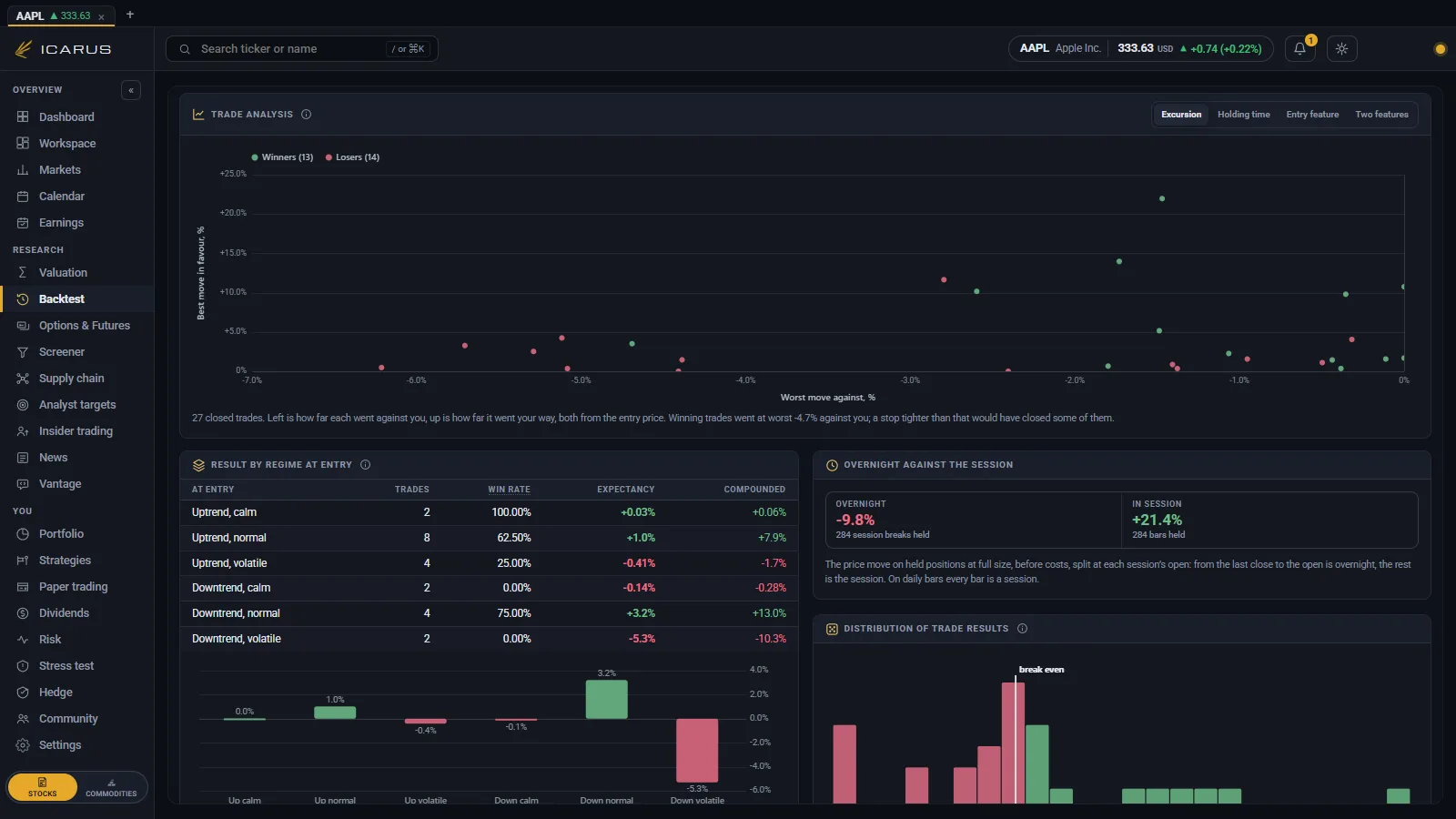Select the Holding time tab

tap(1244, 115)
